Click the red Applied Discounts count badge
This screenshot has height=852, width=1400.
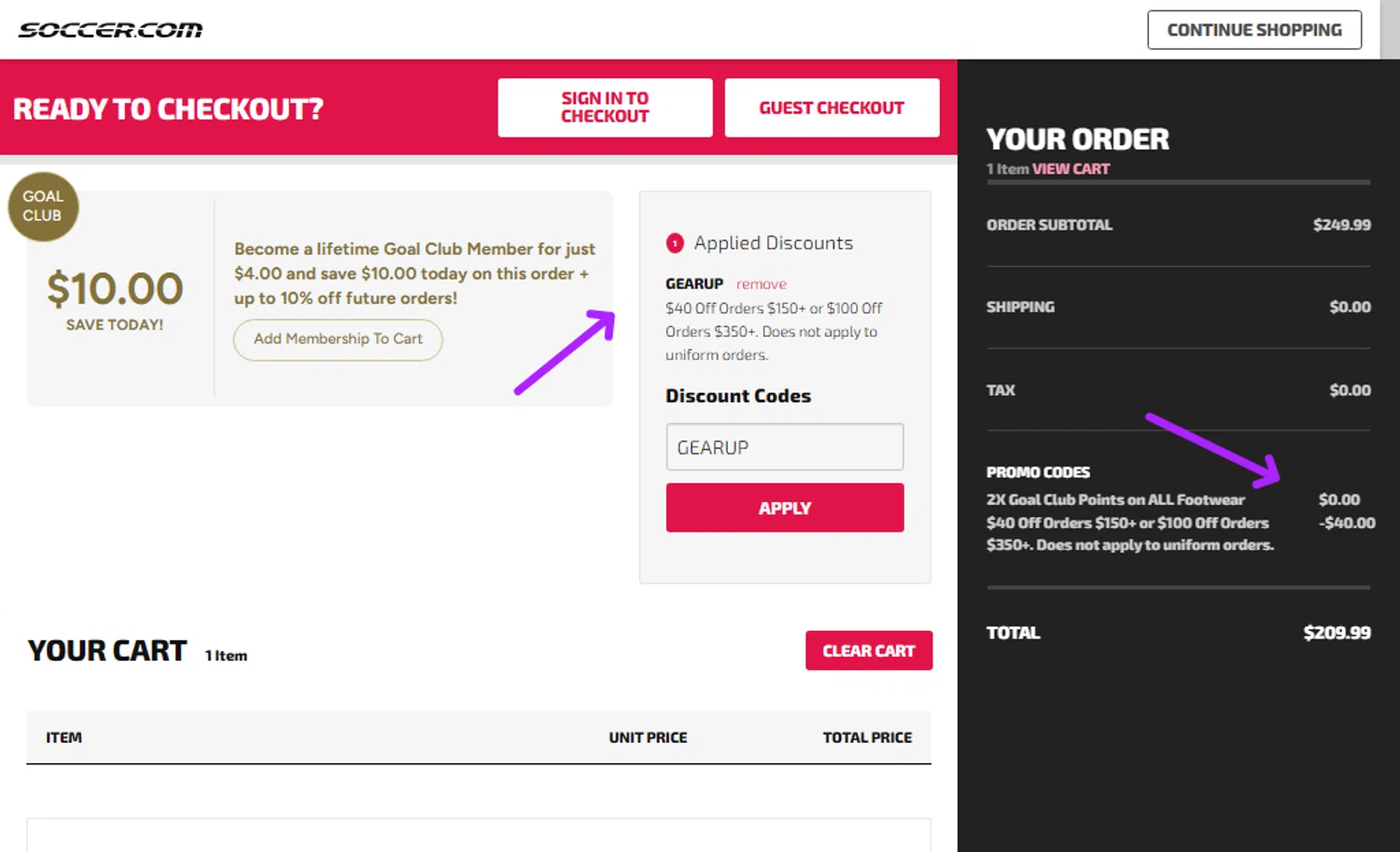[x=675, y=244]
